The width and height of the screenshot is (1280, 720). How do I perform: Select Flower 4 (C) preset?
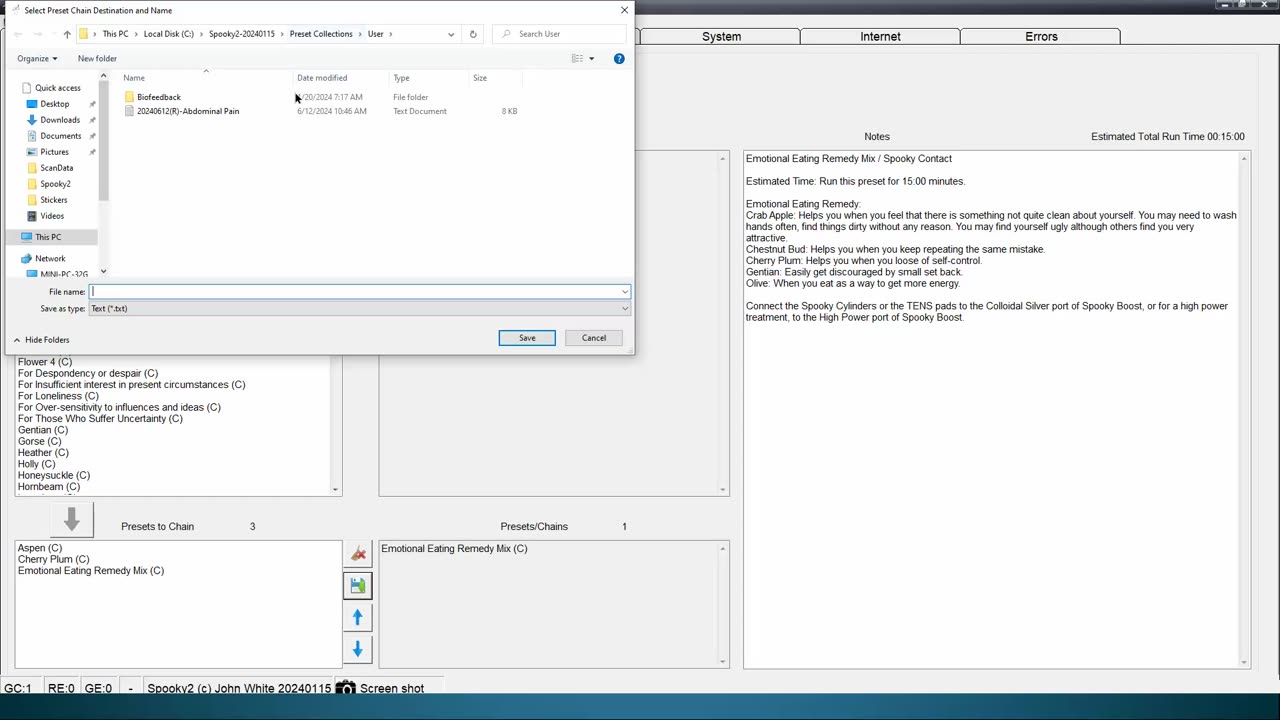45,362
